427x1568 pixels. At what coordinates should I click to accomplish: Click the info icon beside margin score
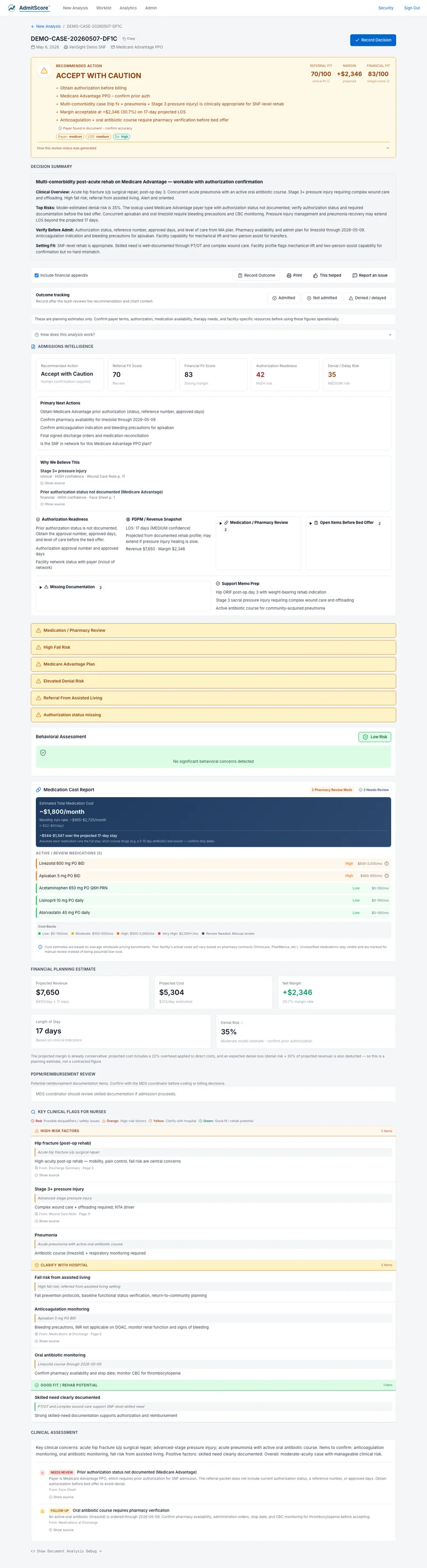point(388,81)
